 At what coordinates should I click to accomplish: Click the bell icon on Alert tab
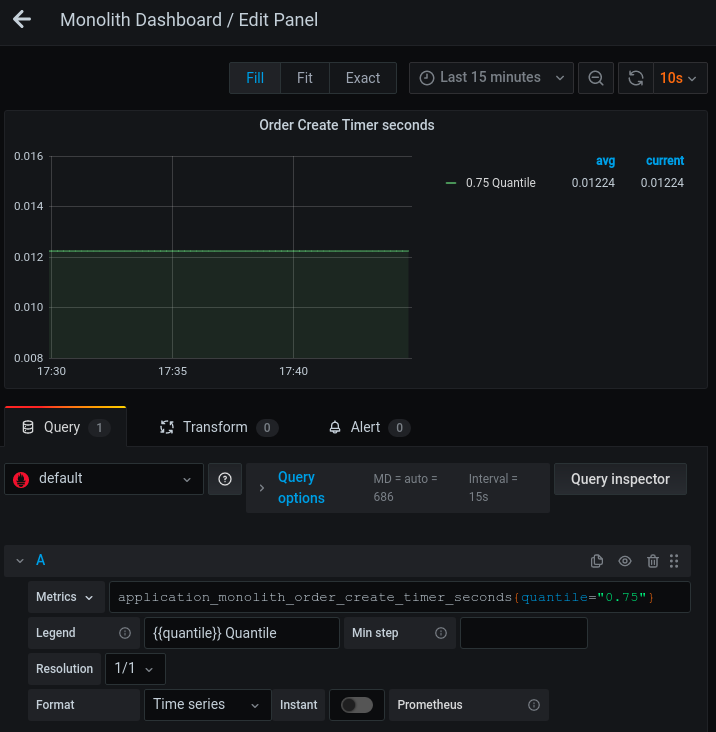coord(335,427)
